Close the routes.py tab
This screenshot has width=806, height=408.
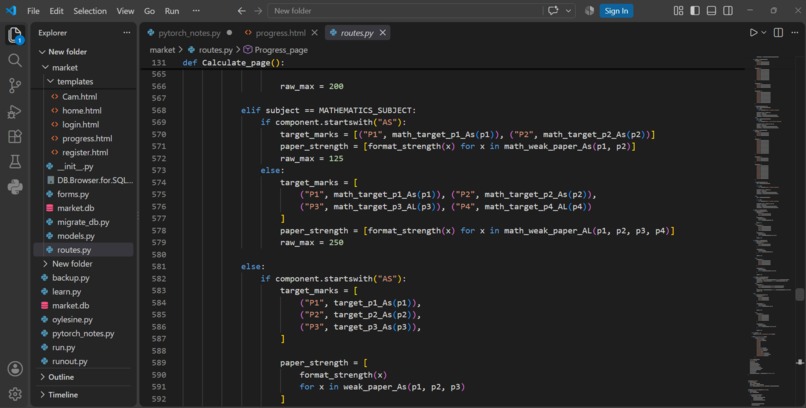[382, 33]
